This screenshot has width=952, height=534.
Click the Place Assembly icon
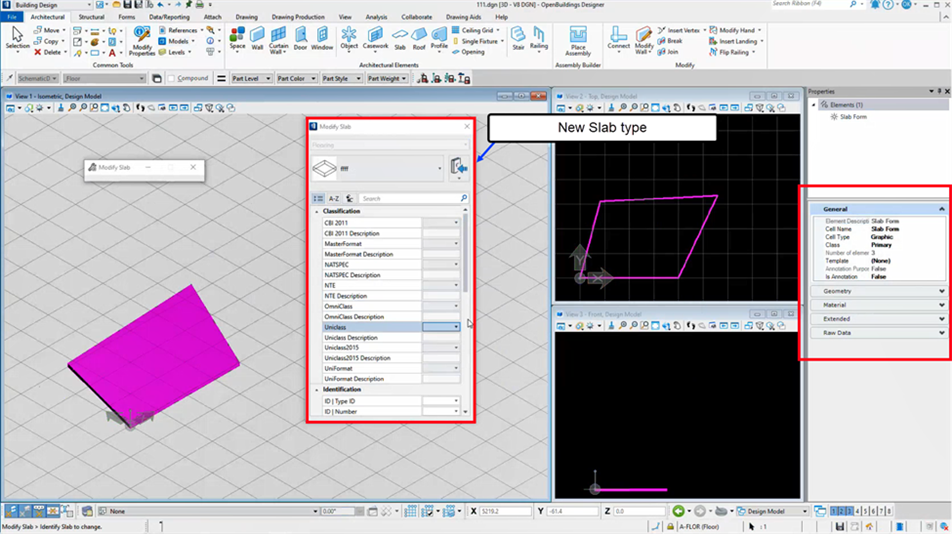tap(578, 41)
